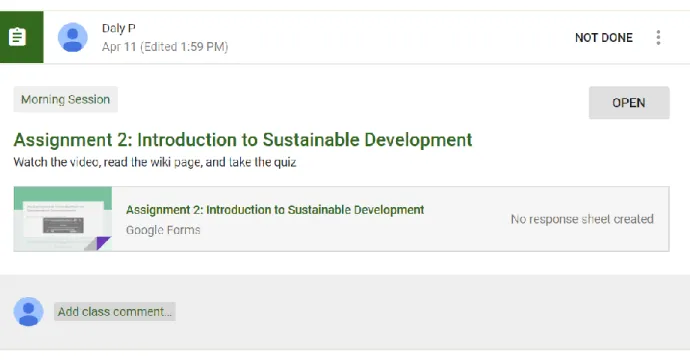This screenshot has width=690, height=360.
Task: Click the NOT DONE status label
Action: coord(604,38)
